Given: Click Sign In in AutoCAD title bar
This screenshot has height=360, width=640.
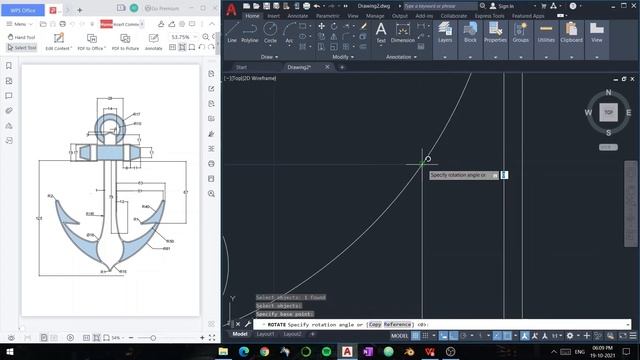Looking at the screenshot, I should (502, 6).
